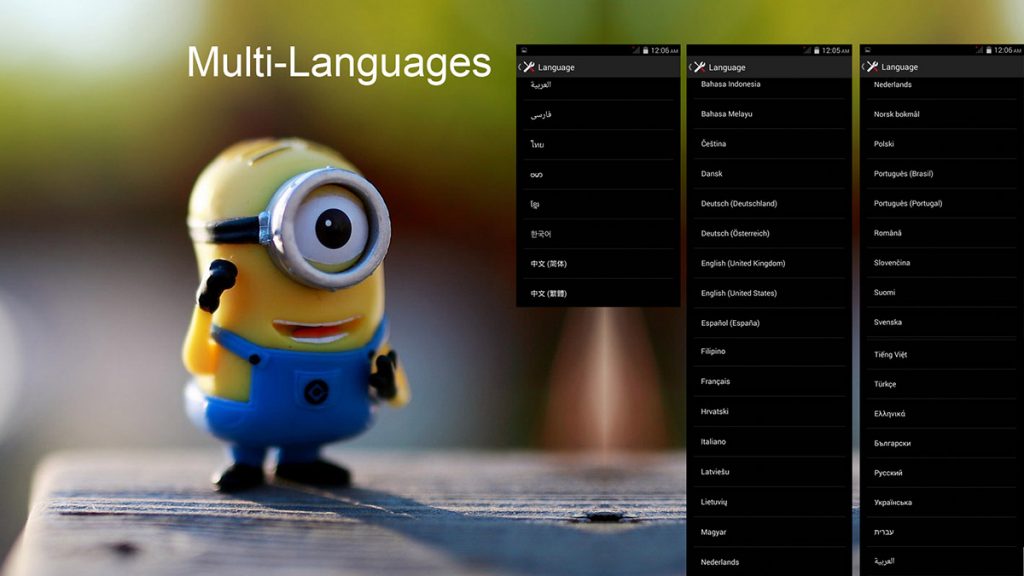Choose Русский in the language list
This screenshot has width=1024, height=576.
(888, 472)
